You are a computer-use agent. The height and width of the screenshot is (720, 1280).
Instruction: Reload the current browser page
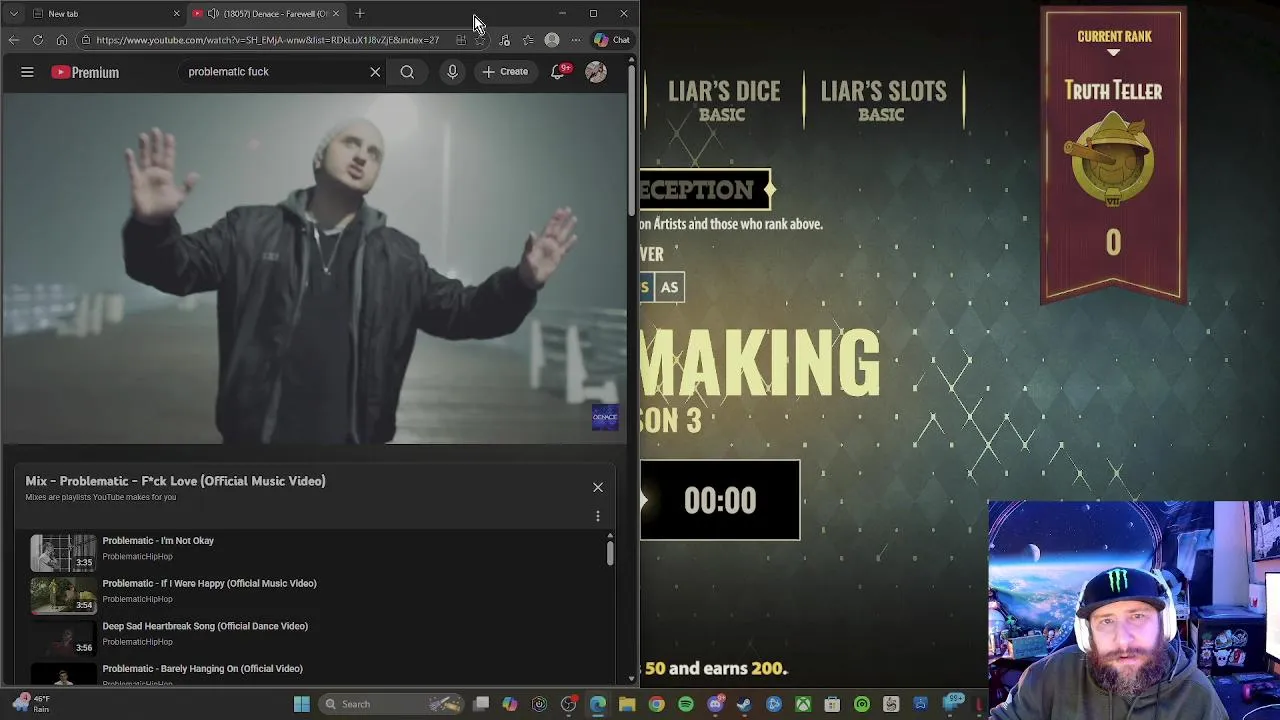click(38, 40)
